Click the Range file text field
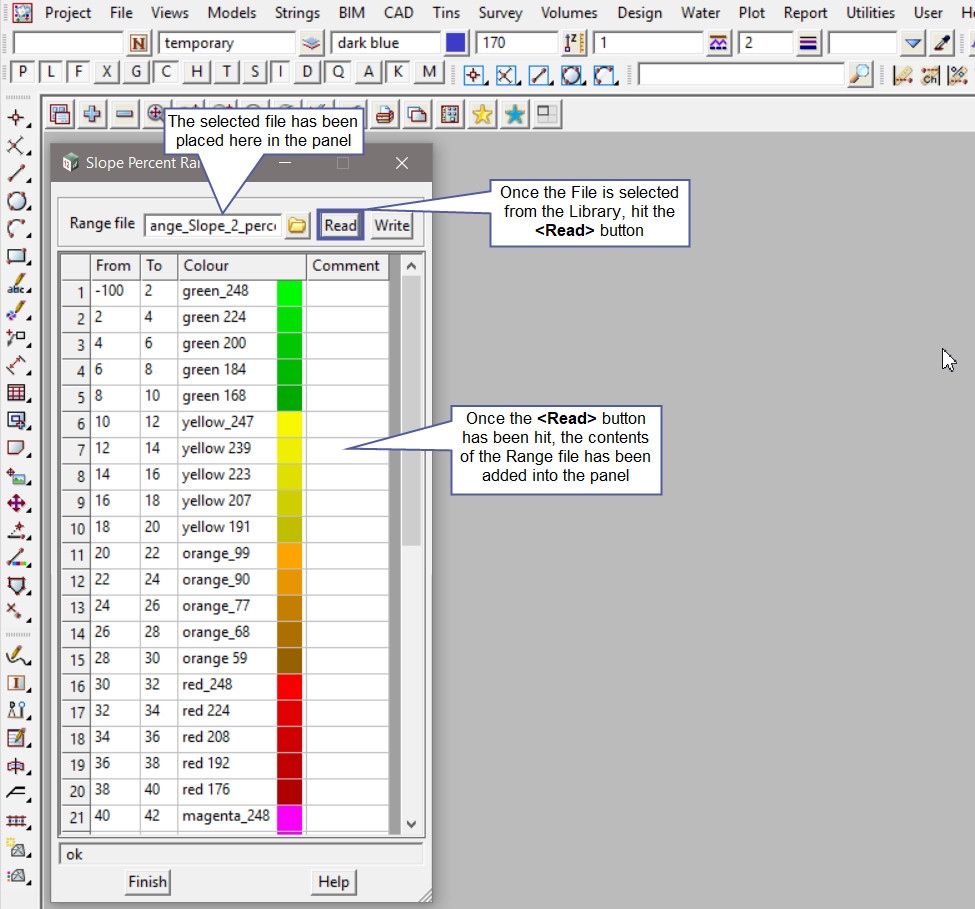975x909 pixels. pos(211,226)
